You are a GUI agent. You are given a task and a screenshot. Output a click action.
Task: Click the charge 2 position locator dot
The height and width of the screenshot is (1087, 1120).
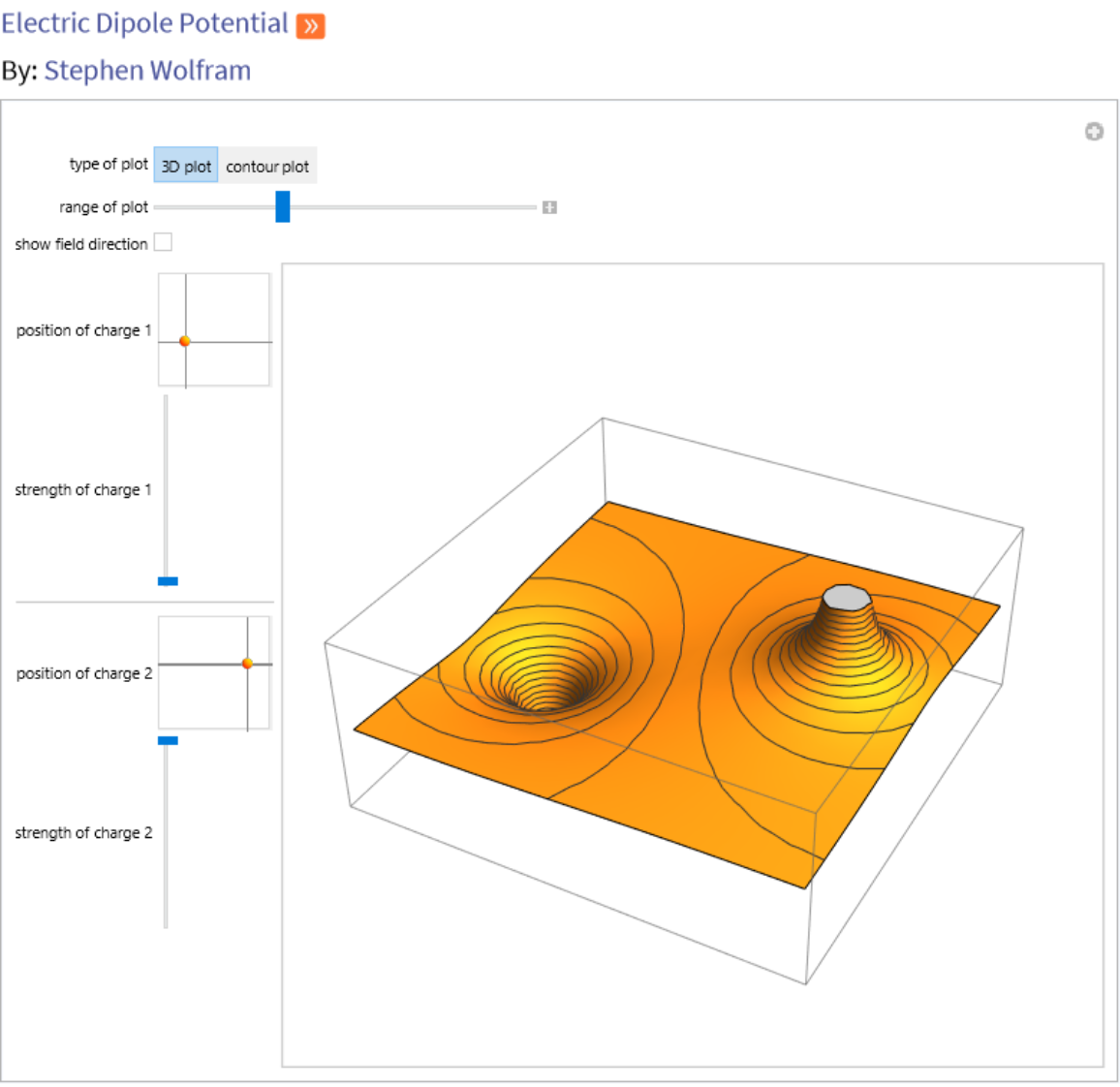pos(247,664)
